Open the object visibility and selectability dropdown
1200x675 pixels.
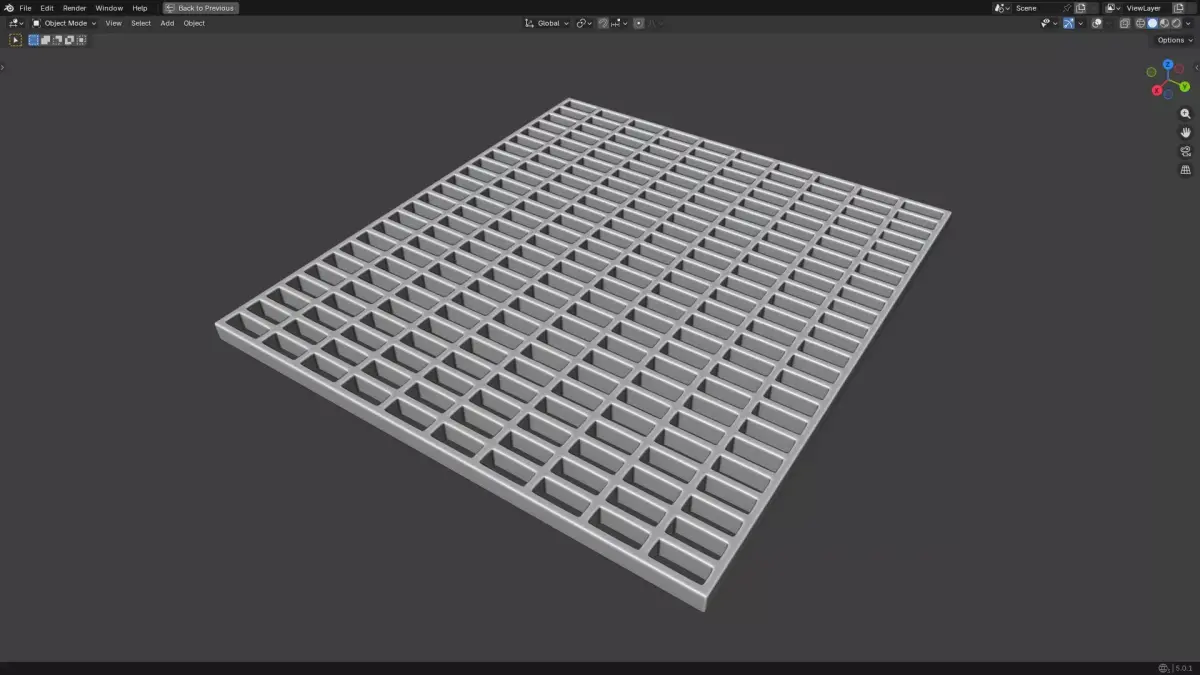coord(1049,23)
